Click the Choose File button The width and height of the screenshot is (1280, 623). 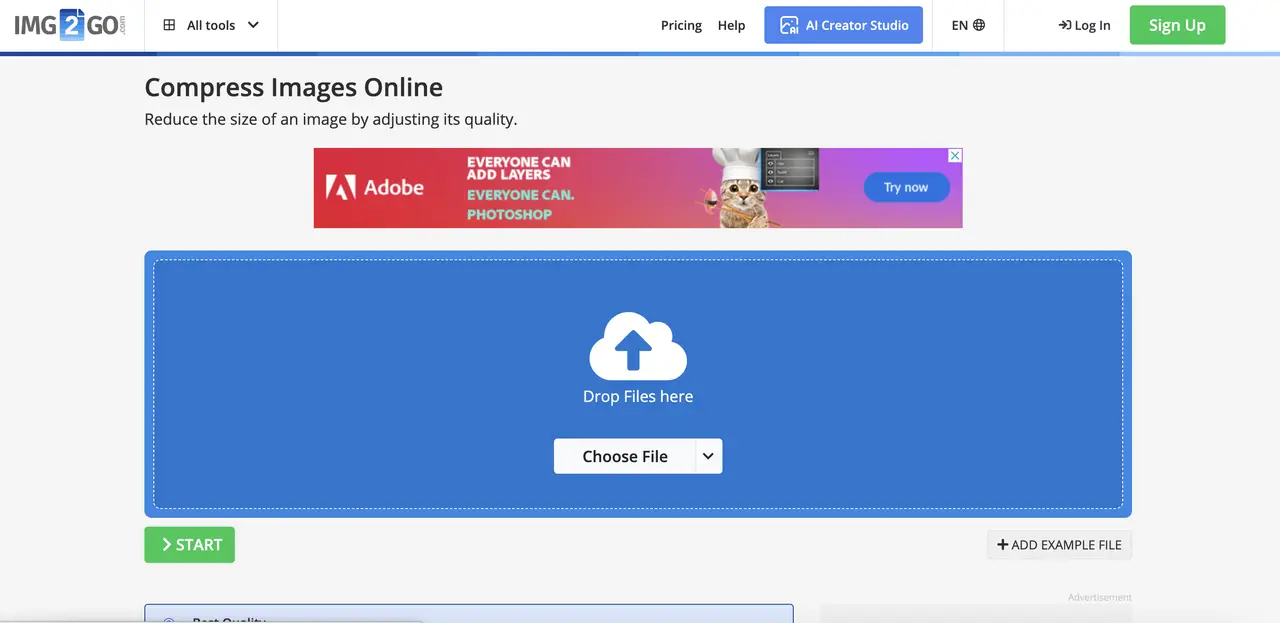[625, 456]
